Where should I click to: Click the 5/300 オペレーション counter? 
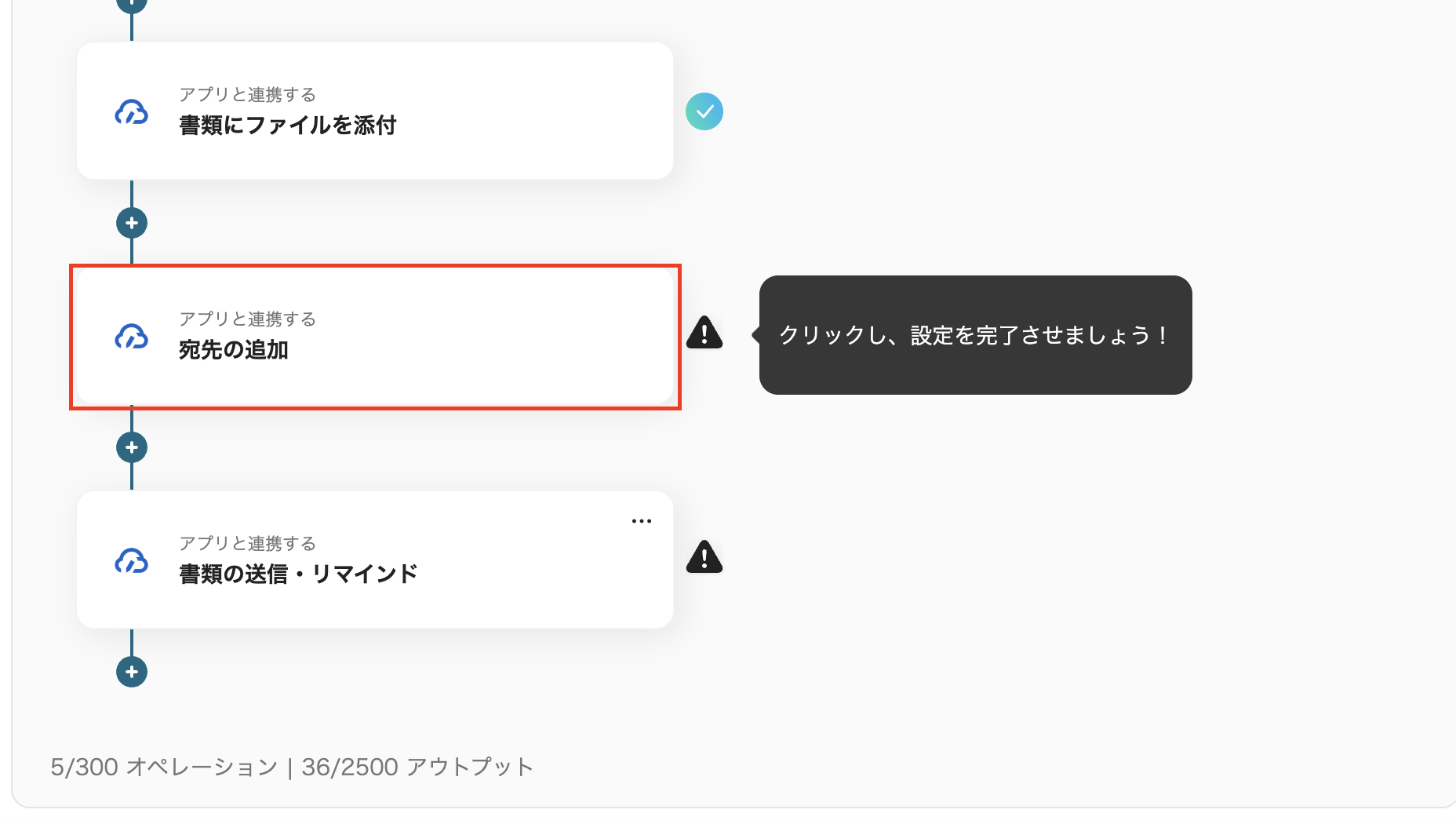[x=162, y=767]
